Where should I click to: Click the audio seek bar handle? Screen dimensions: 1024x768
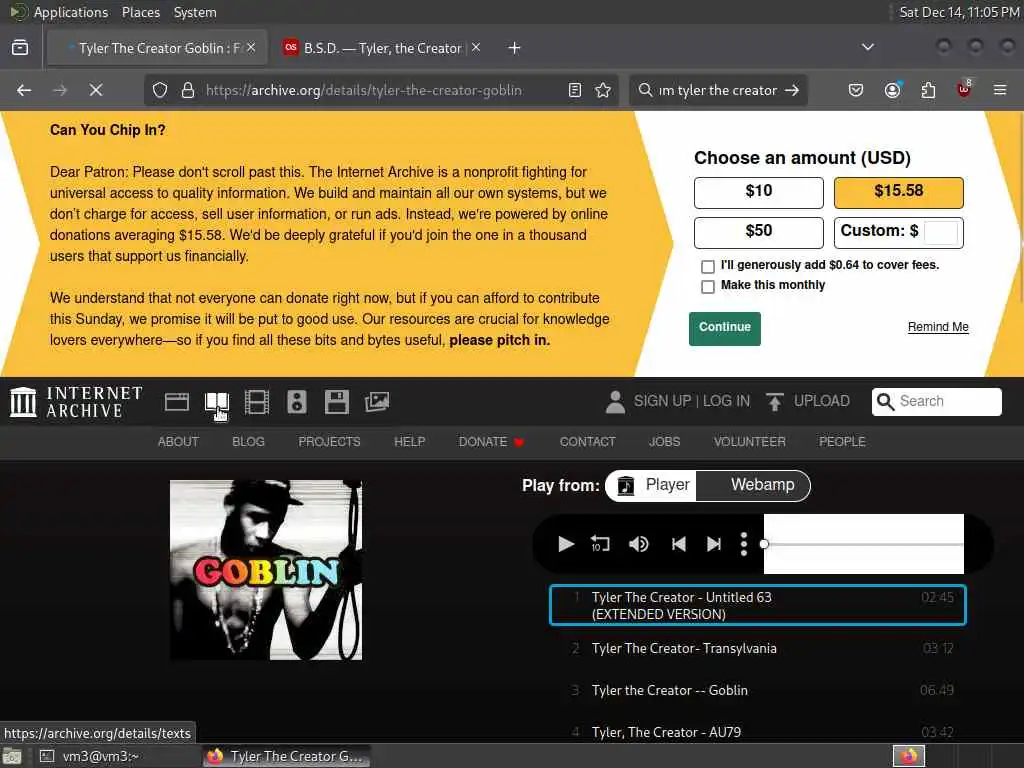pyautogui.click(x=764, y=544)
